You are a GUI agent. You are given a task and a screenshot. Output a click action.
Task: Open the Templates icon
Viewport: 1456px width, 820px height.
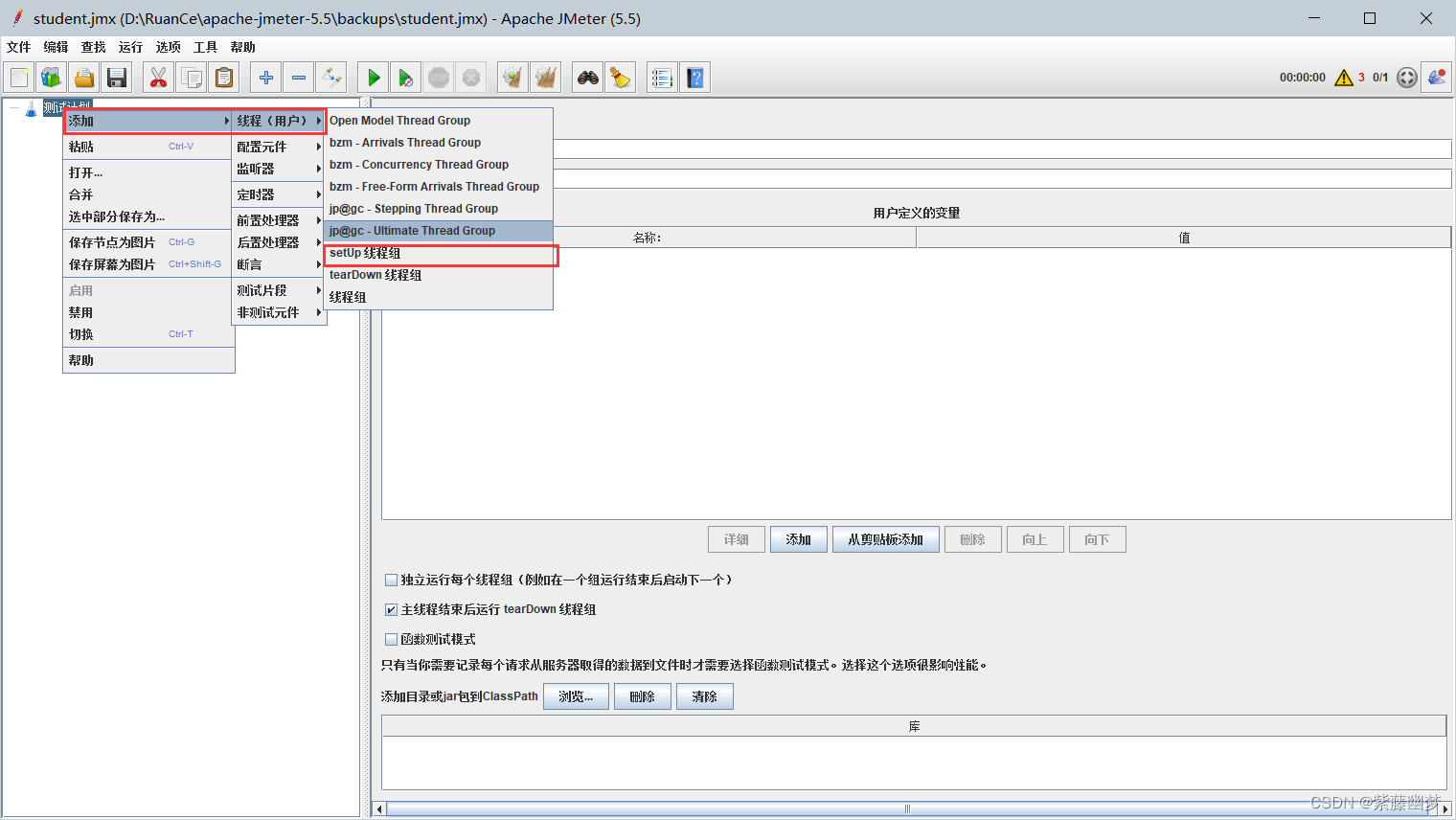(x=52, y=78)
